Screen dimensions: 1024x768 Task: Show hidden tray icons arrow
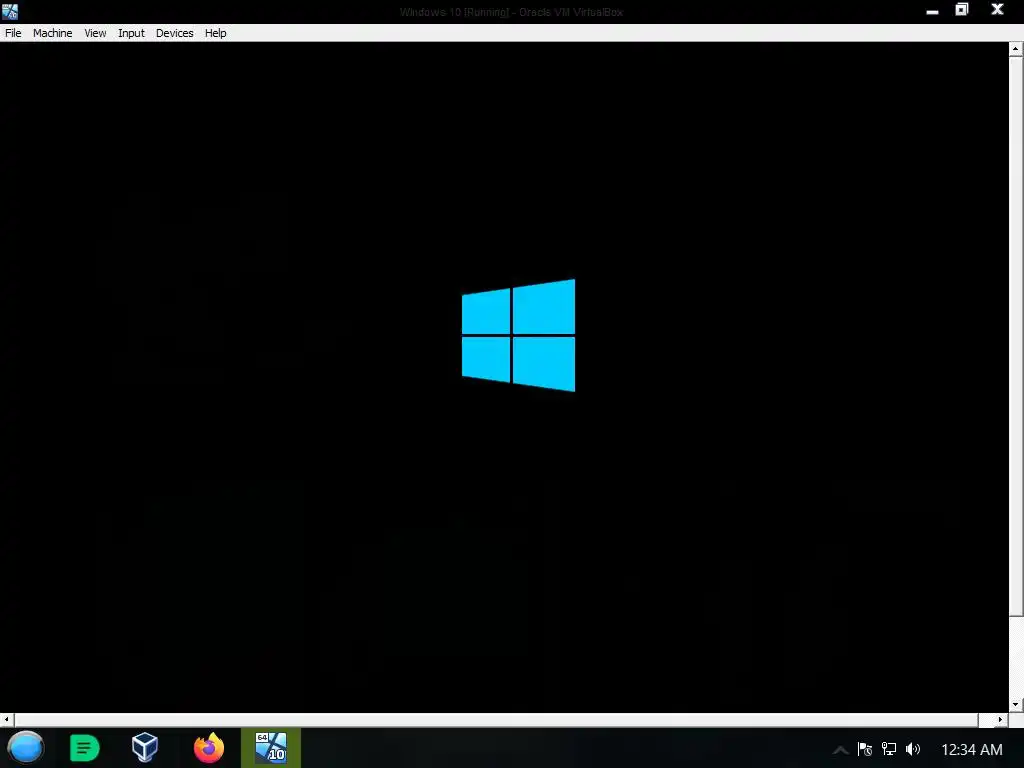click(840, 750)
